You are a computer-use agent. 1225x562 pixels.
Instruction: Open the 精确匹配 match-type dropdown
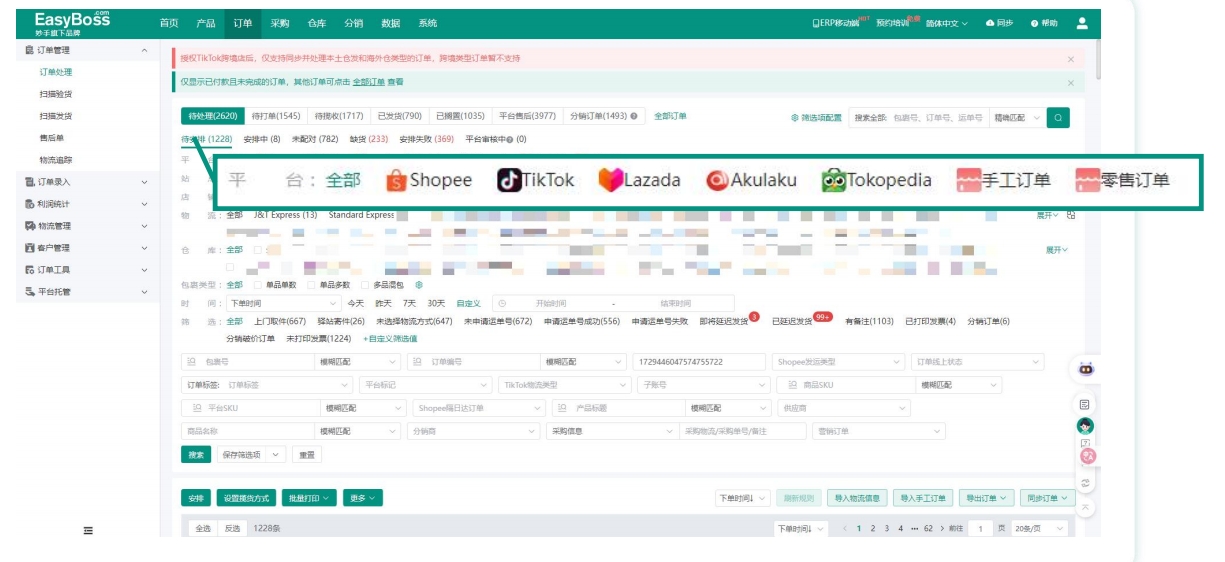[x=1016, y=118]
